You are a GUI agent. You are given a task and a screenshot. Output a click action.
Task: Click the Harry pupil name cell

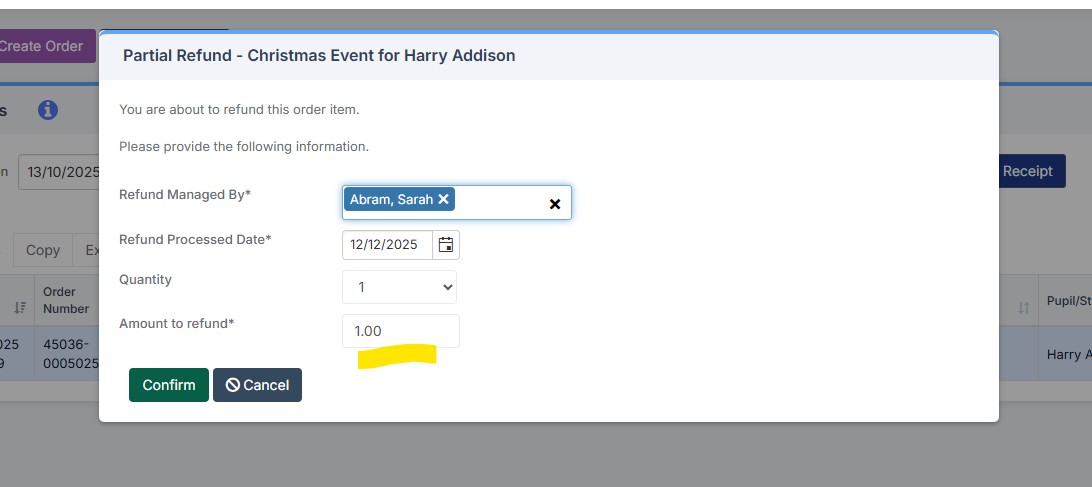tap(1068, 354)
